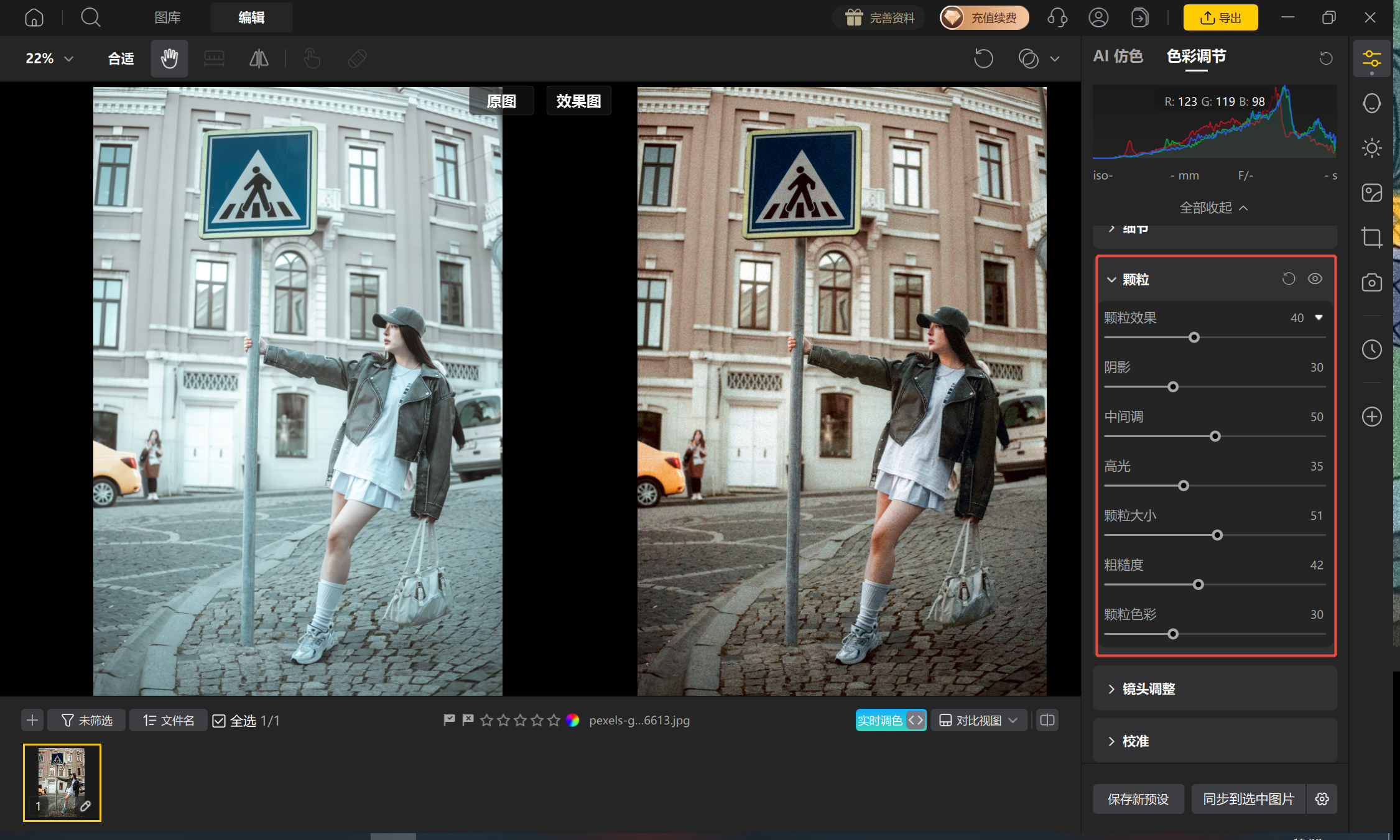Switch to the 图库 tab

(167, 17)
